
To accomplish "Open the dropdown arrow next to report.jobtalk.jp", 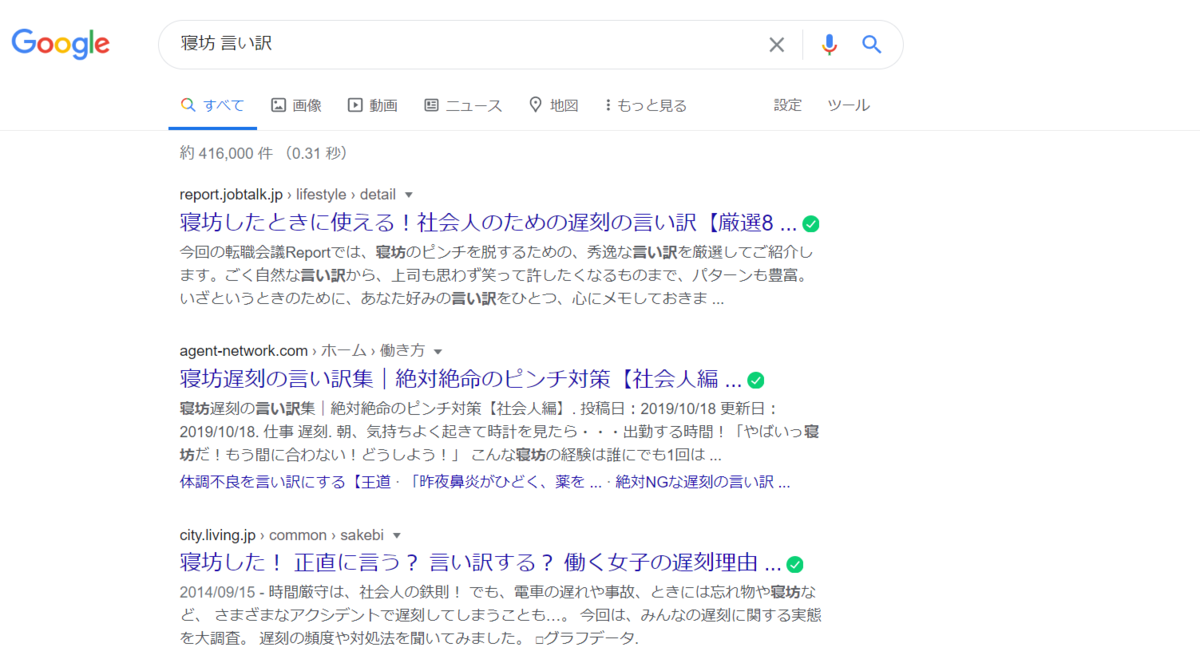I will (408, 195).
